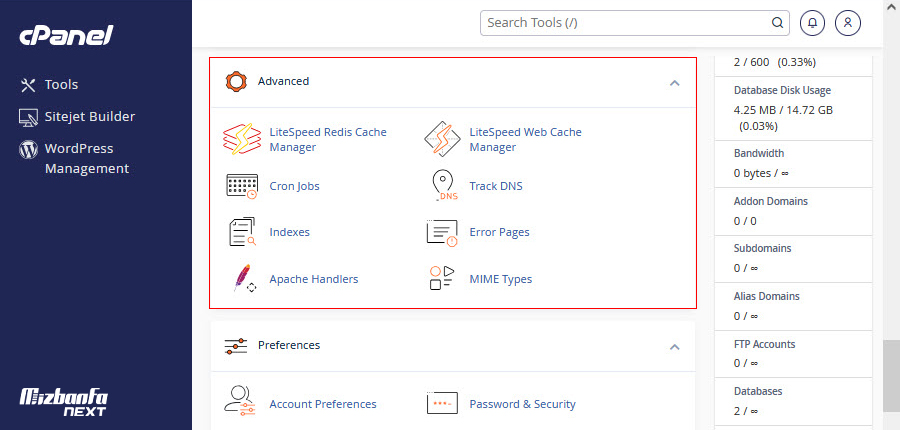This screenshot has height=430, width=900.
Task: Open the Track DNS link
Action: pos(496,186)
